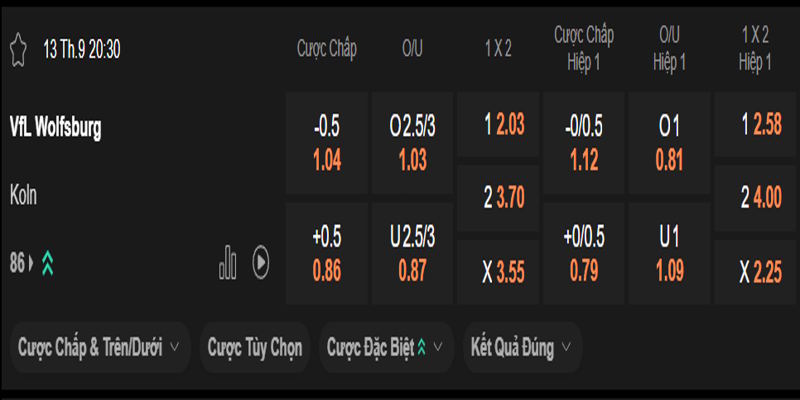Choose first-half Over 1 at 0.81
Image resolution: width=800 pixels, height=400 pixels.
[x=669, y=142]
